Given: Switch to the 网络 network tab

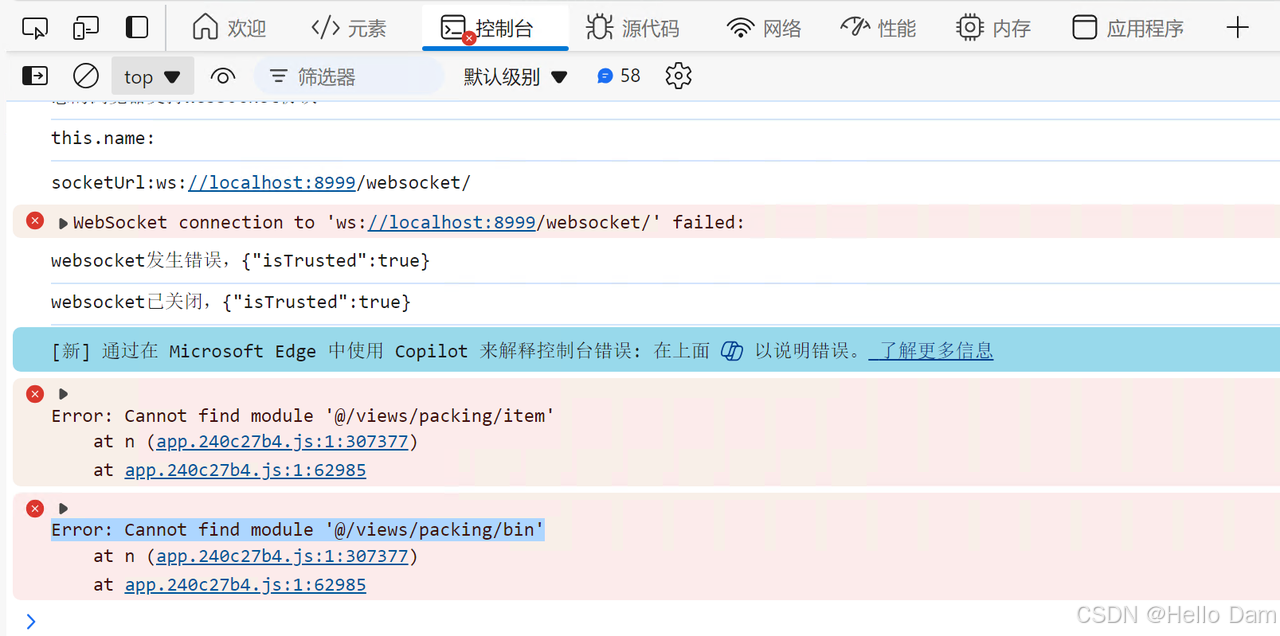Looking at the screenshot, I should pos(765,28).
